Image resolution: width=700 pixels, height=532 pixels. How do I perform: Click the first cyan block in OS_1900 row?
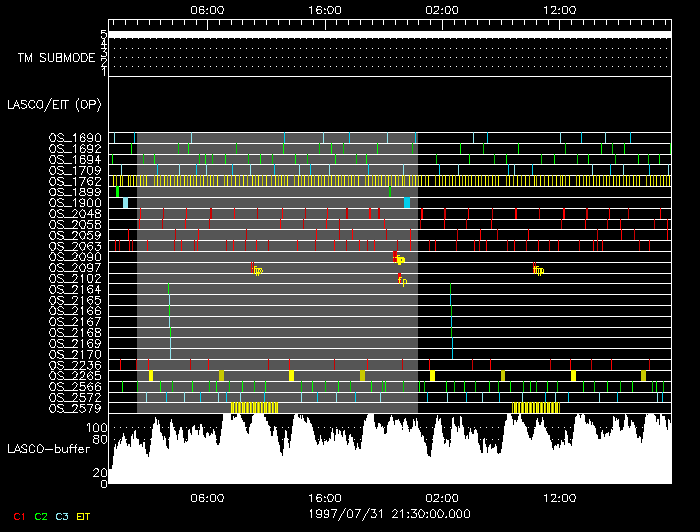[125, 202]
